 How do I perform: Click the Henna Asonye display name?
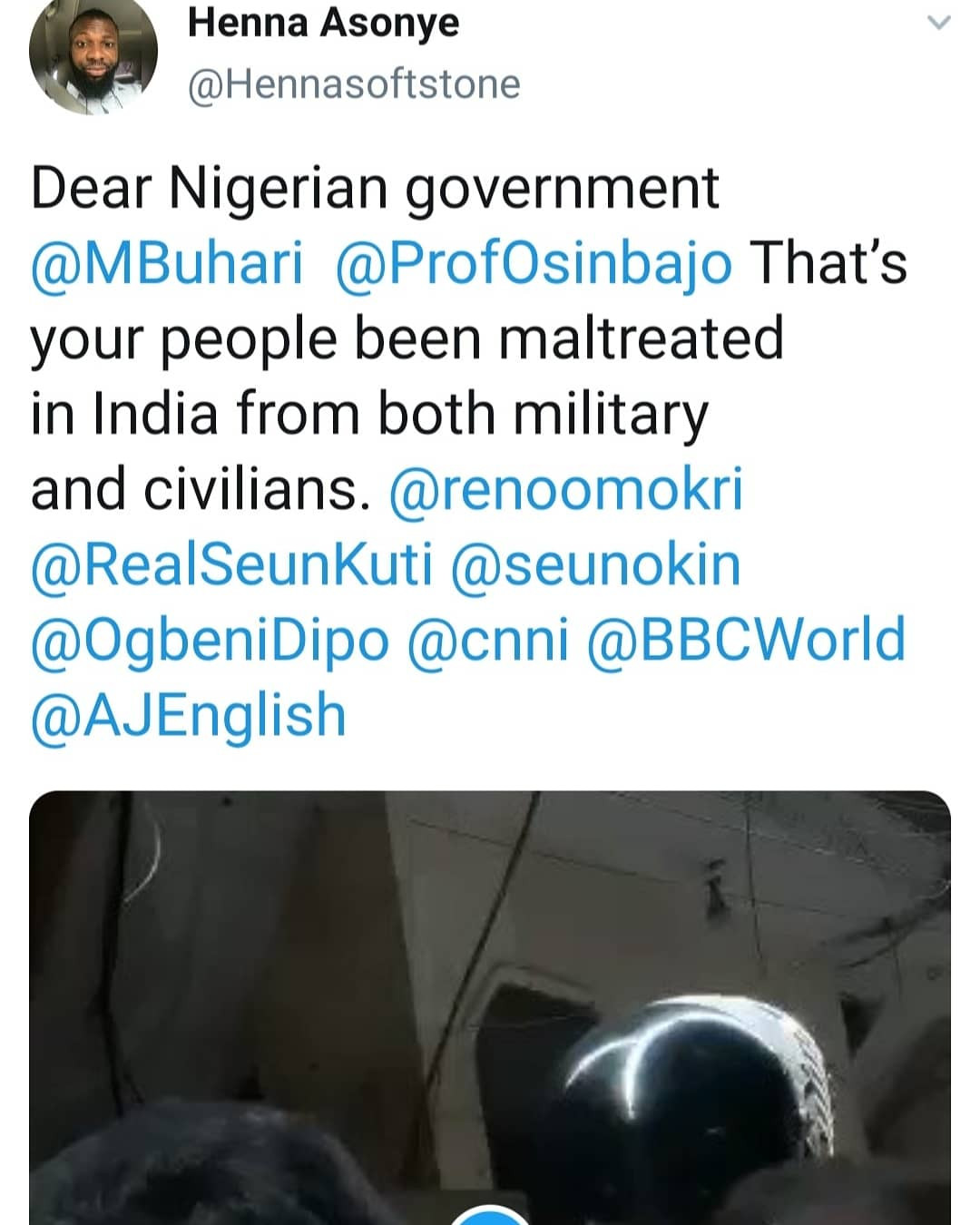[323, 24]
